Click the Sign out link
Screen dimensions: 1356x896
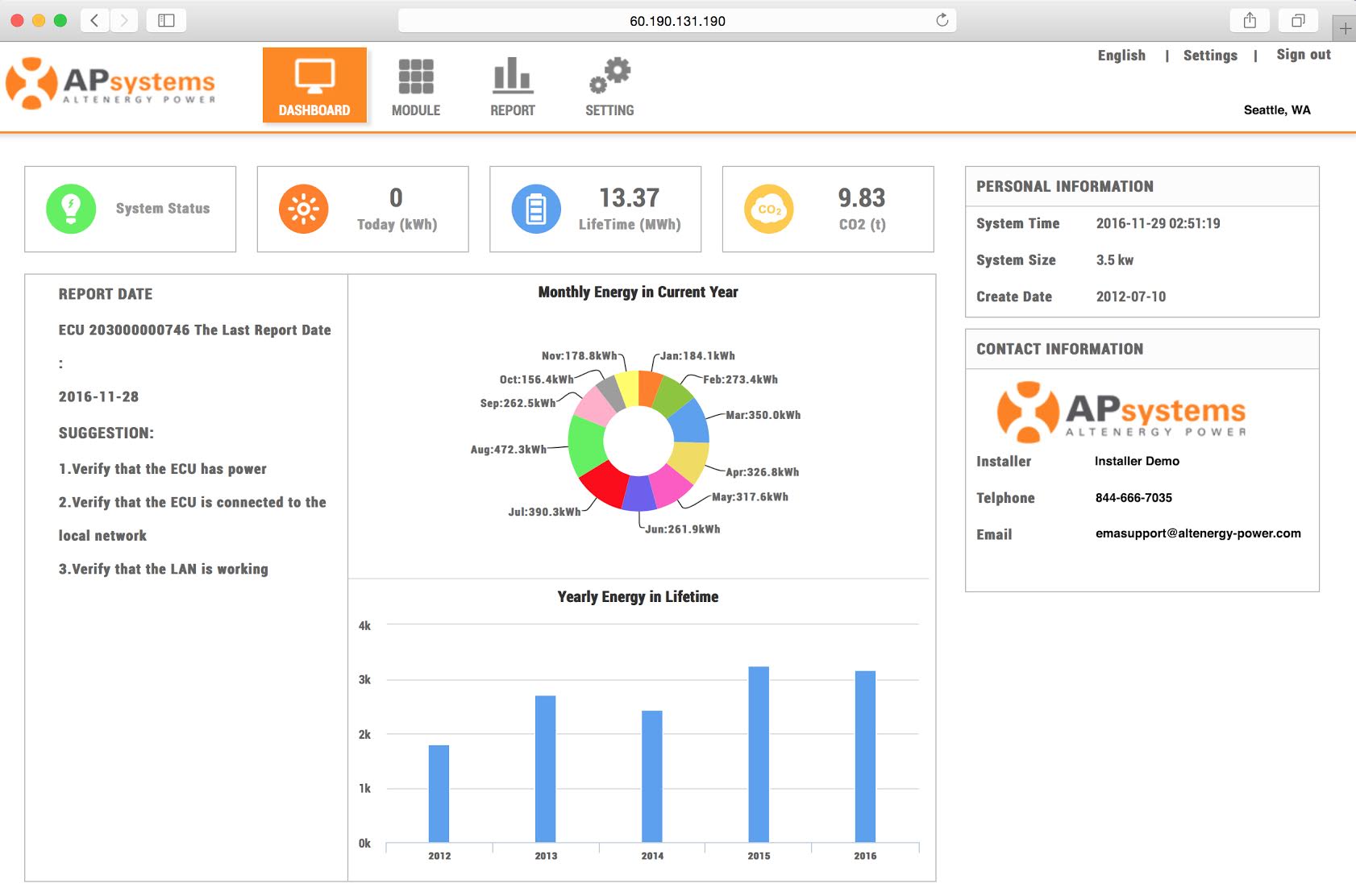click(x=1303, y=55)
